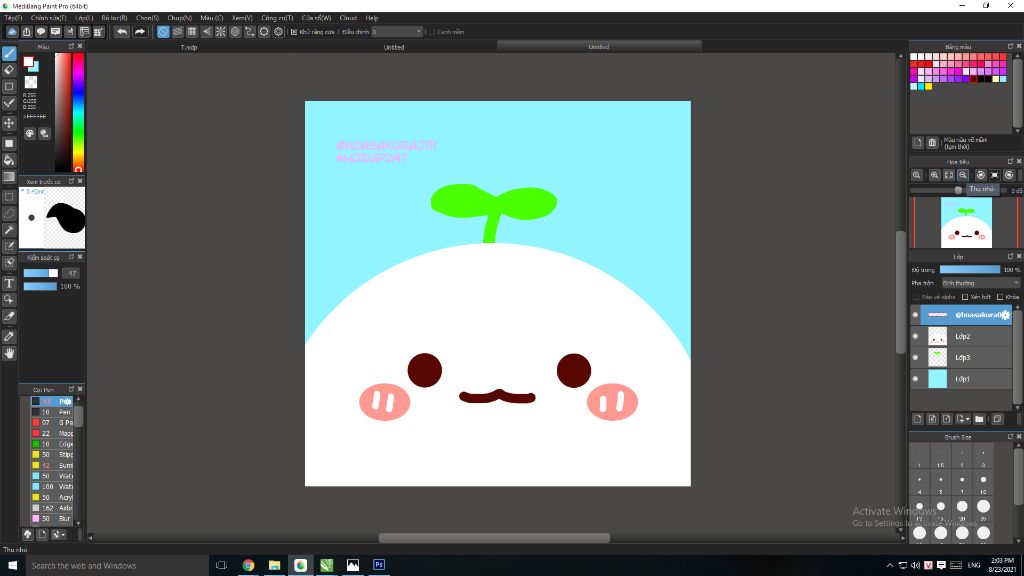Viewport: 1024px width, 576px height.
Task: Turn off snapping using the highlighted snap icon
Action: point(163,31)
